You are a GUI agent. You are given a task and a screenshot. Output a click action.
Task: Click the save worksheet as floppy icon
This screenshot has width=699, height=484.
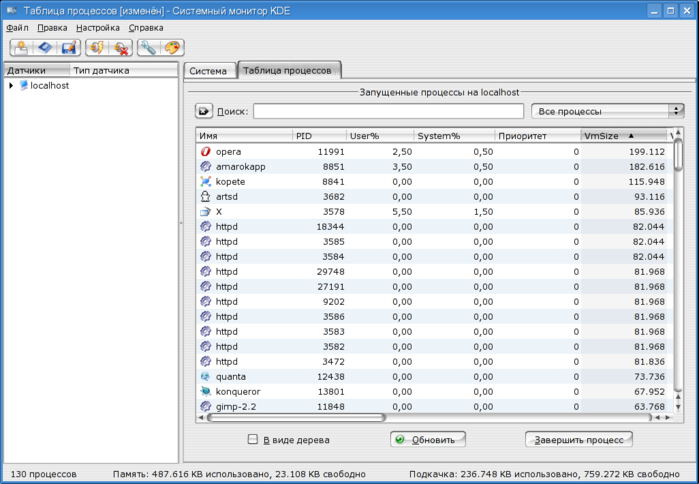[69, 48]
